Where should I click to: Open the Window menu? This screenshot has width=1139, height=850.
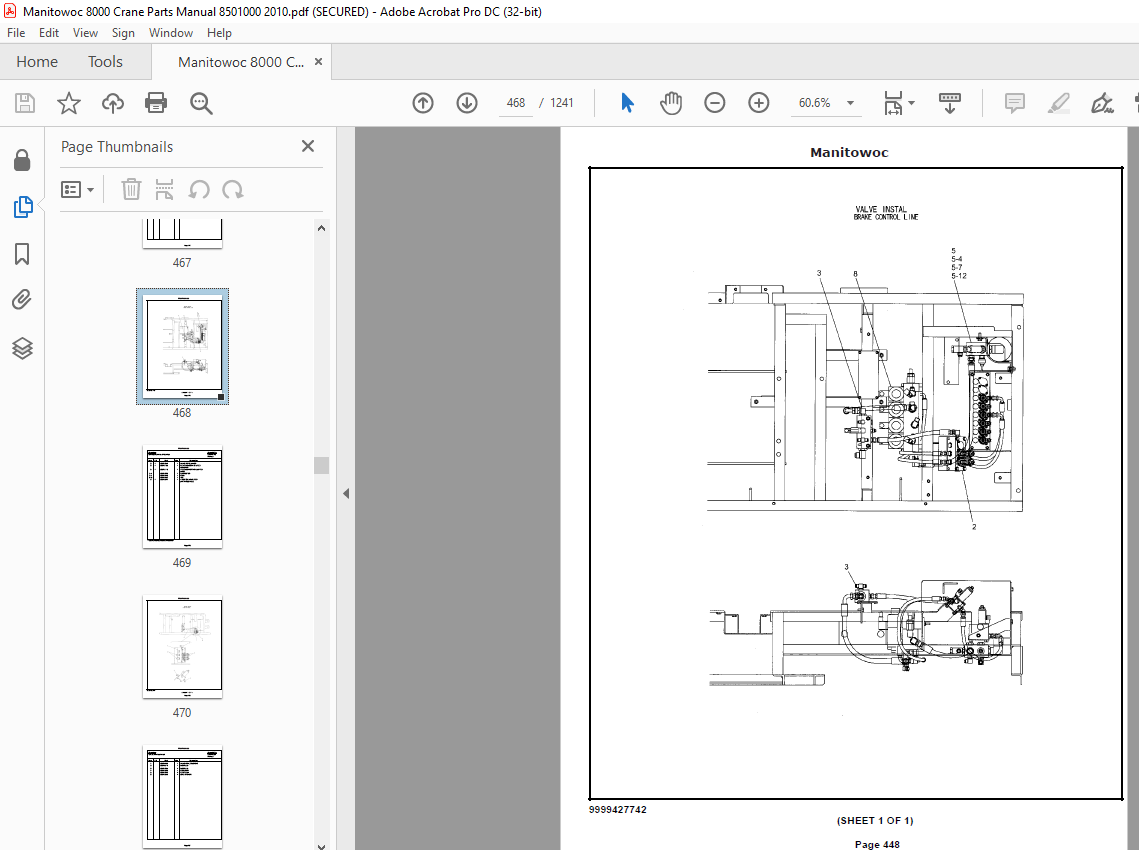coord(171,33)
